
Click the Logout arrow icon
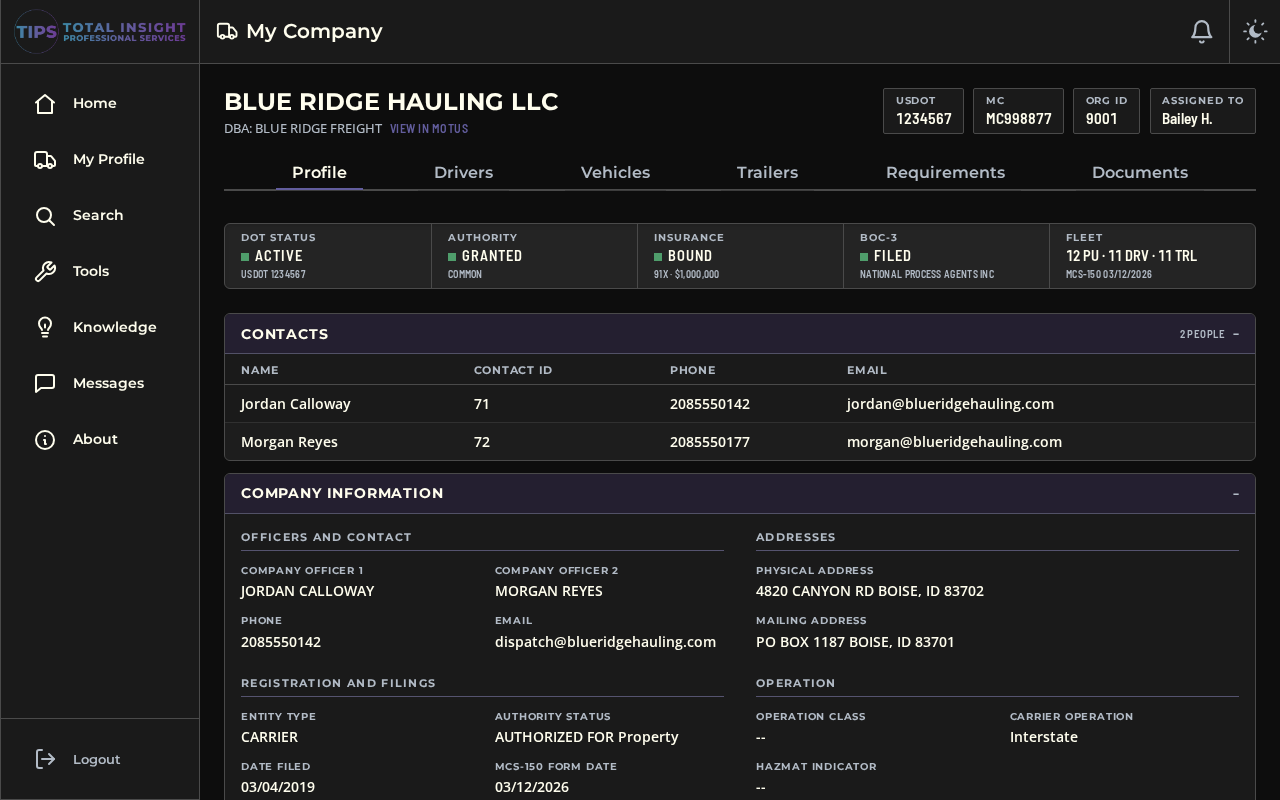tap(45, 760)
